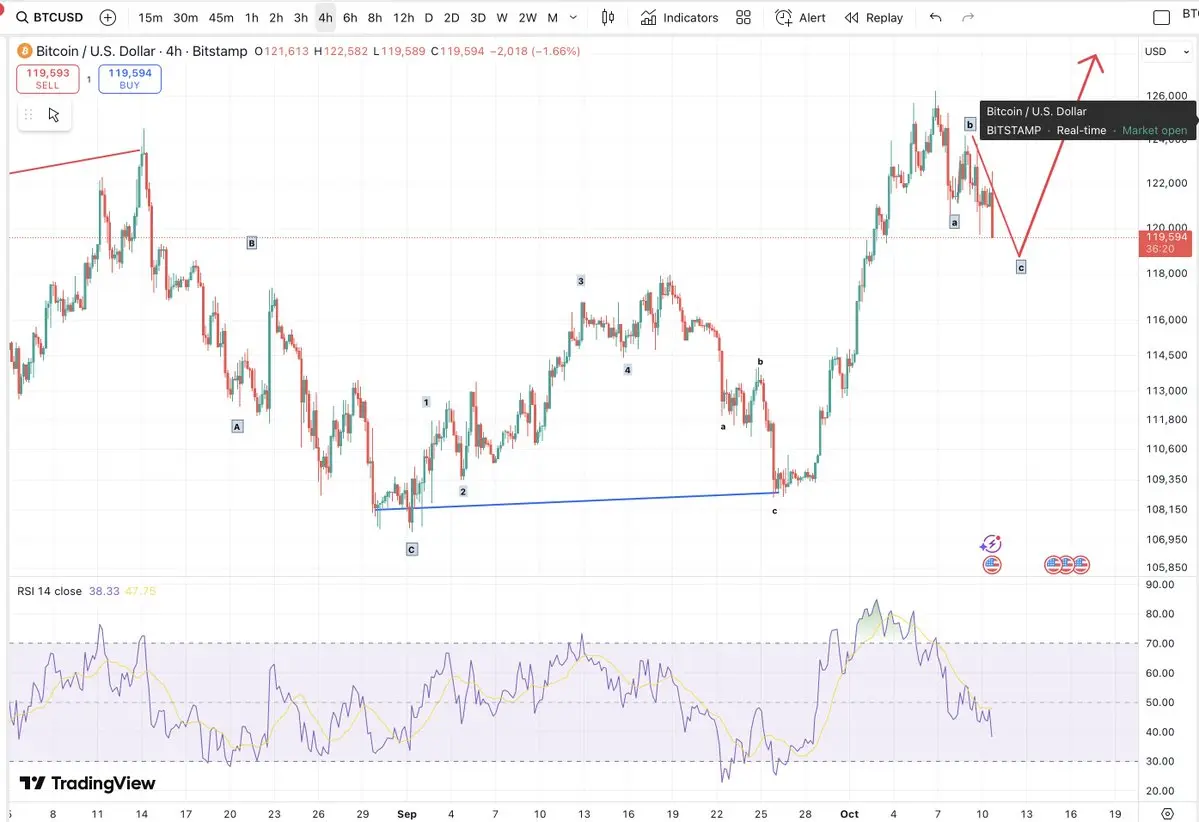Click the boxed C wave label at bottom
The width and height of the screenshot is (1199, 822).
point(411,549)
